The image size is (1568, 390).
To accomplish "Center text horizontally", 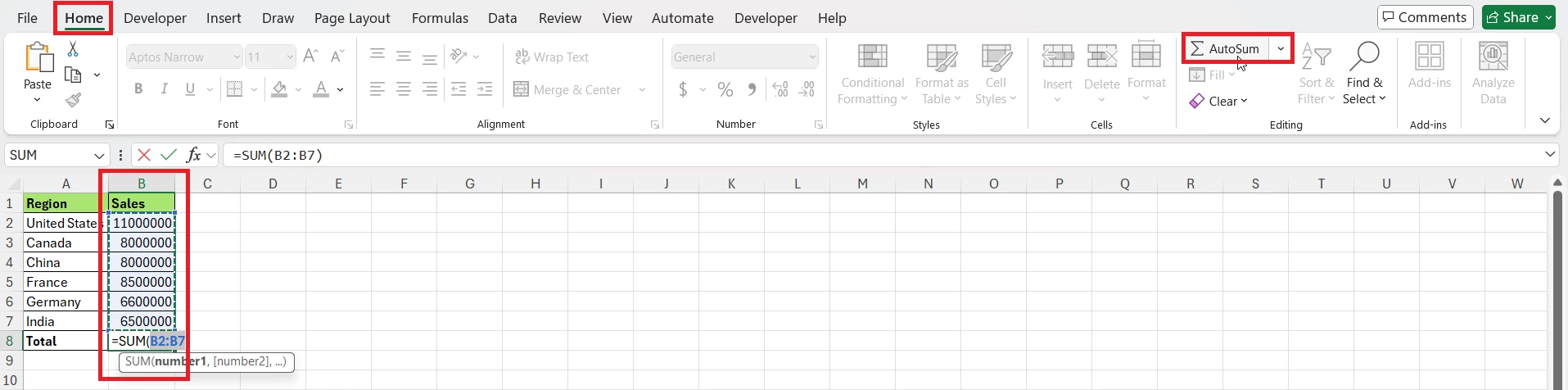I will [x=404, y=89].
